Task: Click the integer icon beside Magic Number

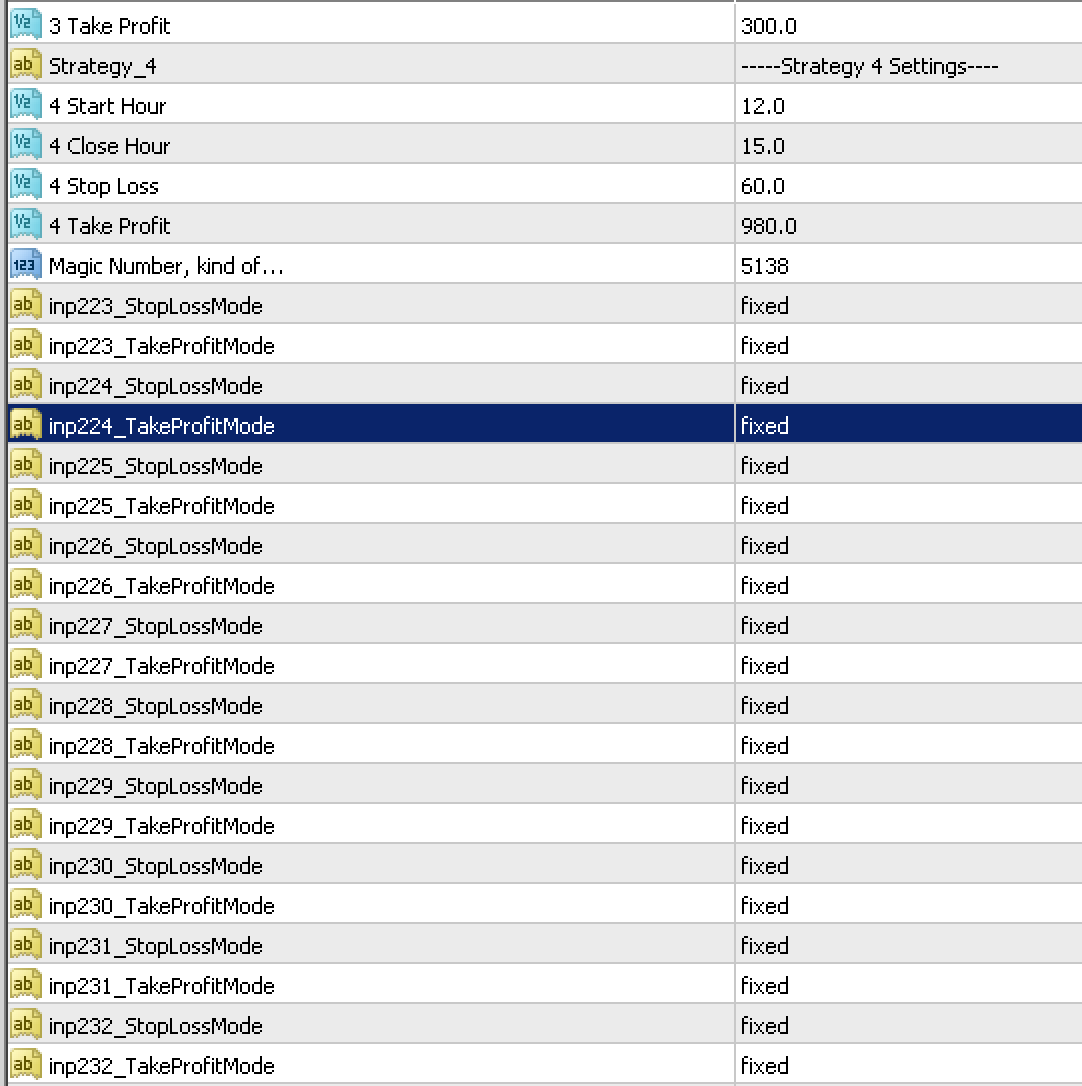Action: point(26,265)
